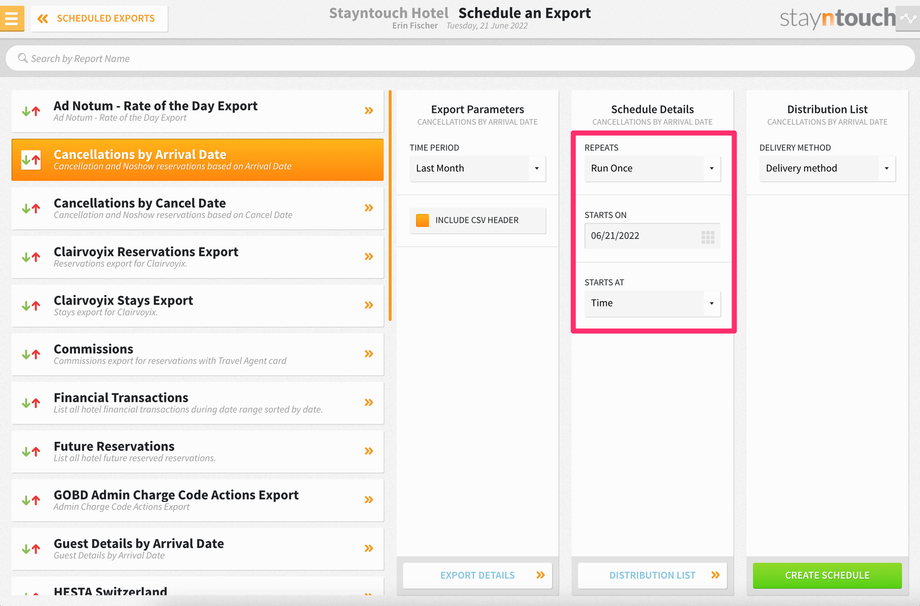The height and width of the screenshot is (606, 920).
Task: Go back to Scheduled Exports
Action: [99, 19]
